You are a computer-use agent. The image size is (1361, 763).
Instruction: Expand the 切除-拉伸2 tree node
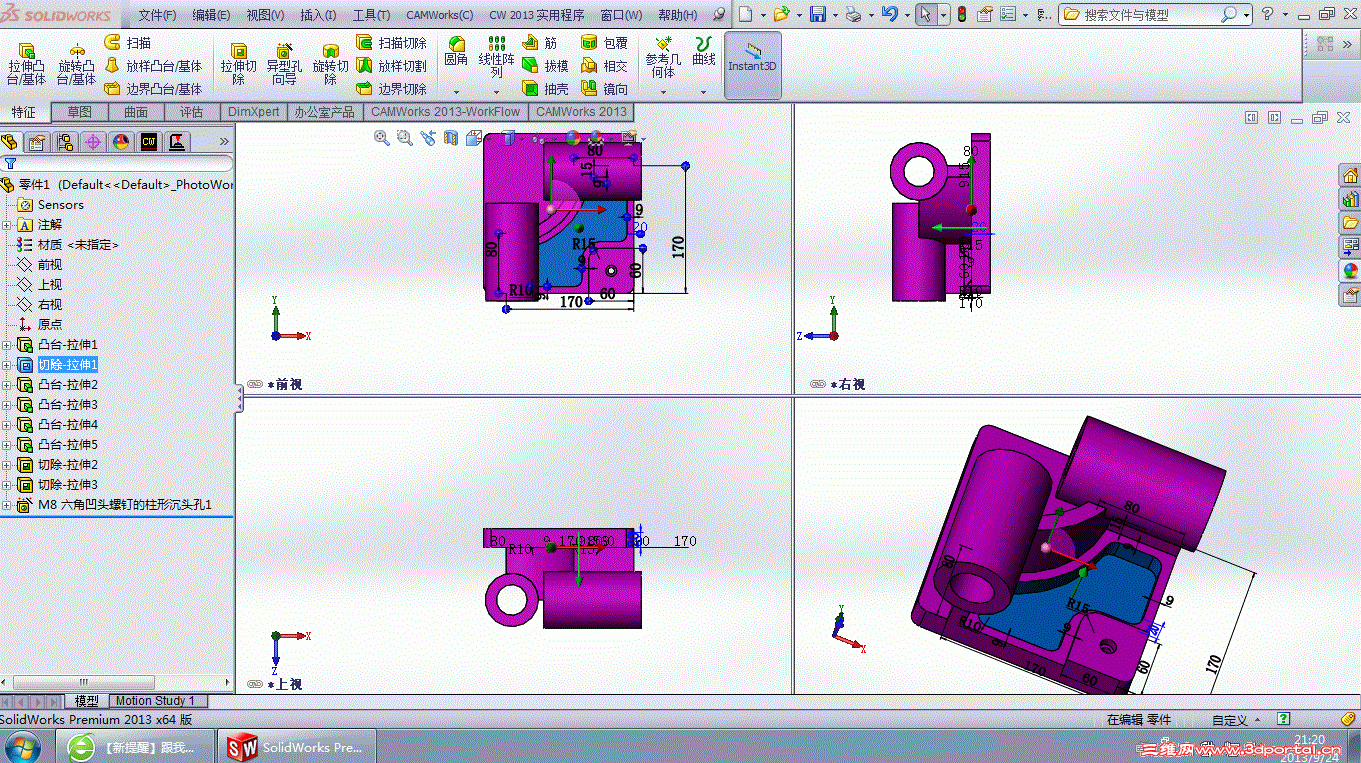coord(7,465)
